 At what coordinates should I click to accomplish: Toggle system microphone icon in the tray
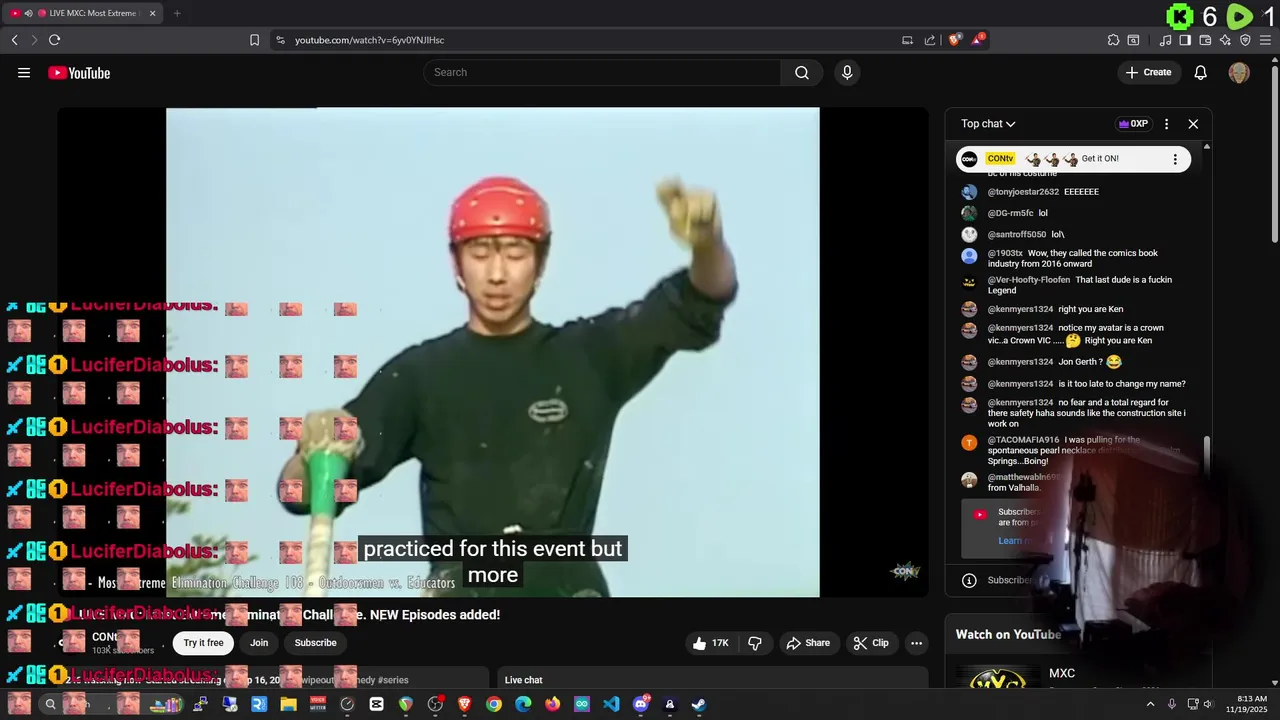(x=1171, y=704)
